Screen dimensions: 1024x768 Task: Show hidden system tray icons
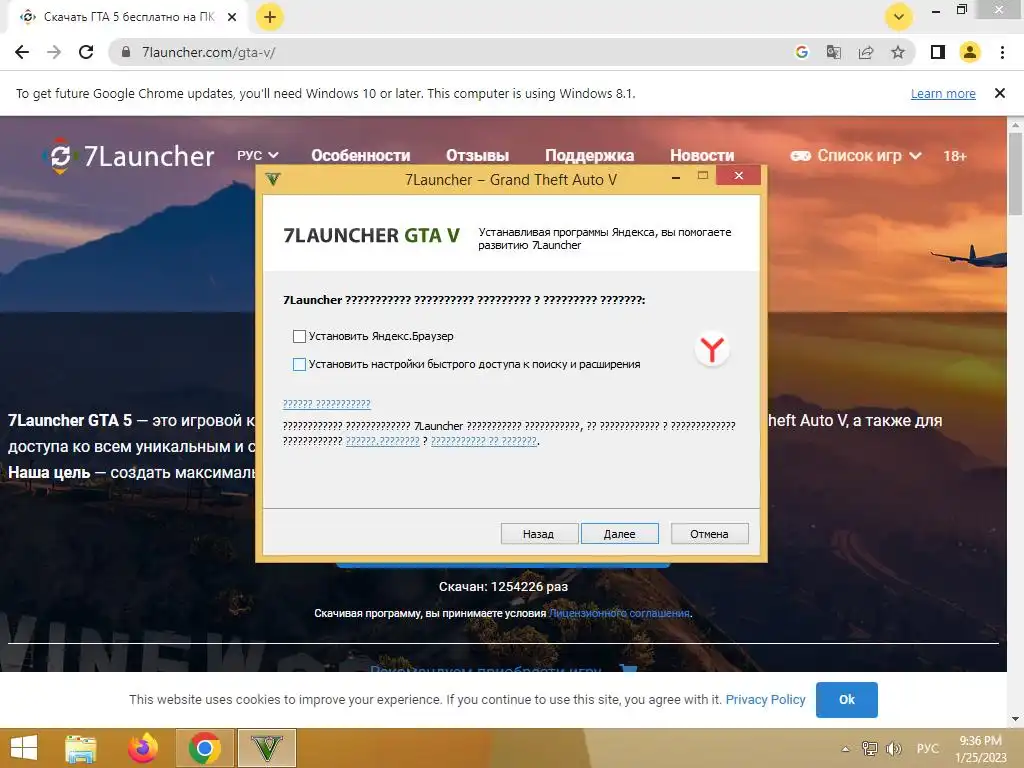tap(846, 749)
